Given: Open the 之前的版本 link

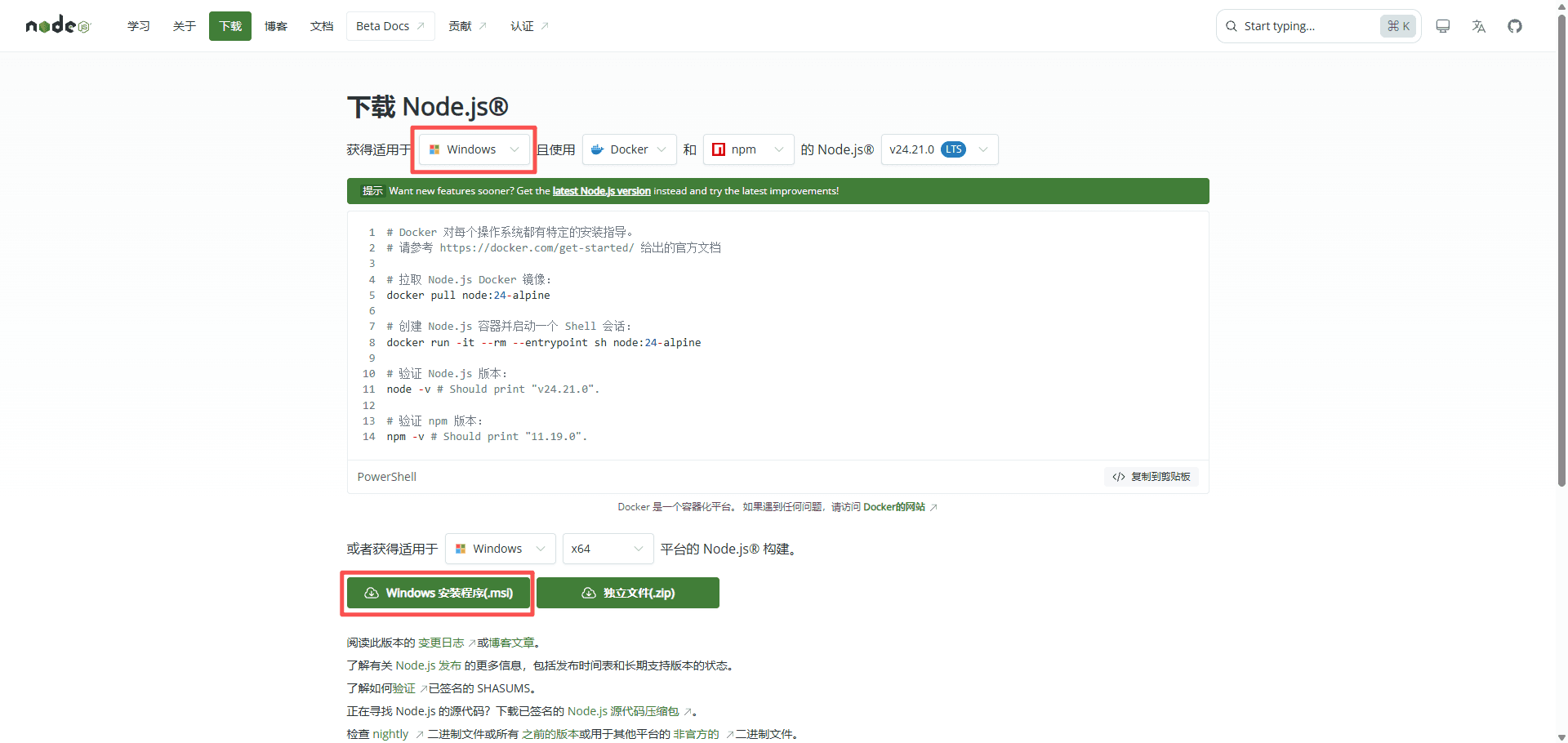Looking at the screenshot, I should [550, 734].
